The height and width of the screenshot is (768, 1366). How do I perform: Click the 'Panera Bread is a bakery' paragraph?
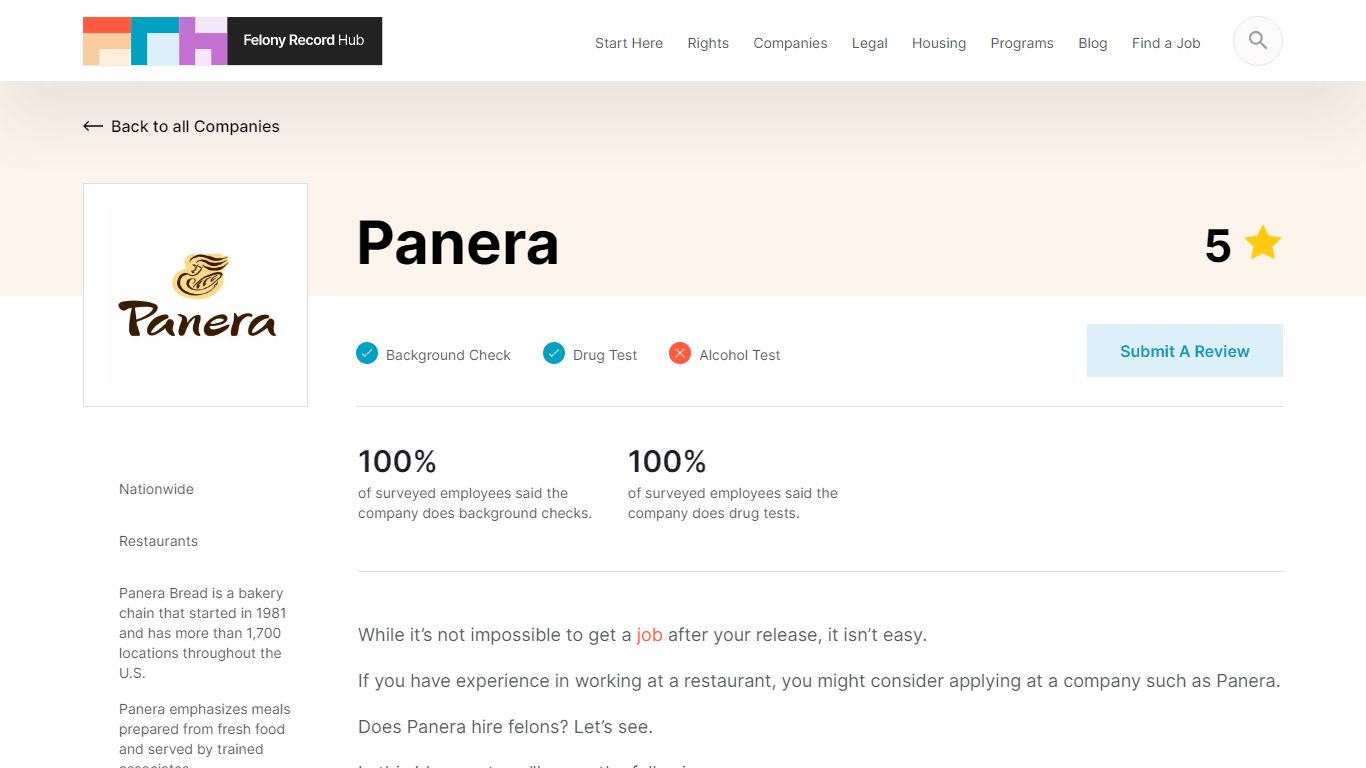pos(204,633)
